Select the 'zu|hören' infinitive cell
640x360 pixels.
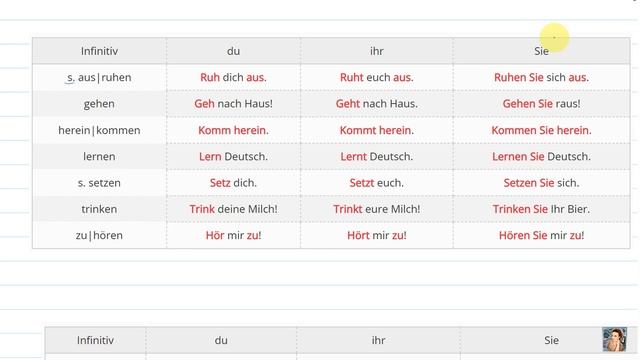tap(99, 235)
